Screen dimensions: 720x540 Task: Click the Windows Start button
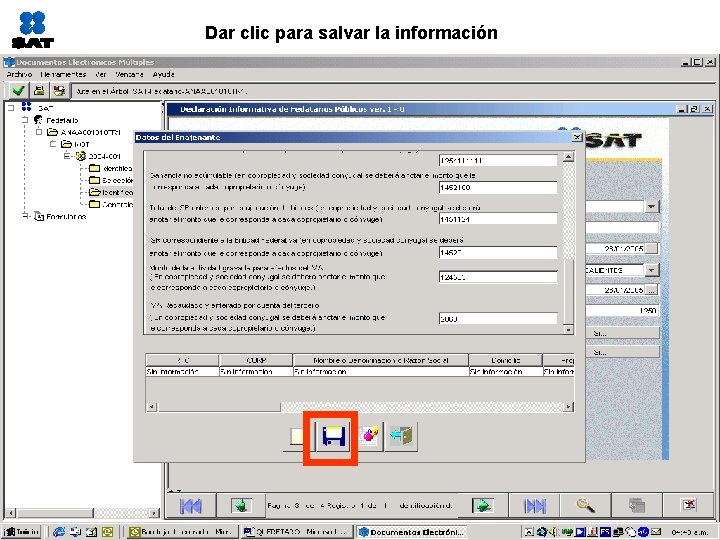22,532
